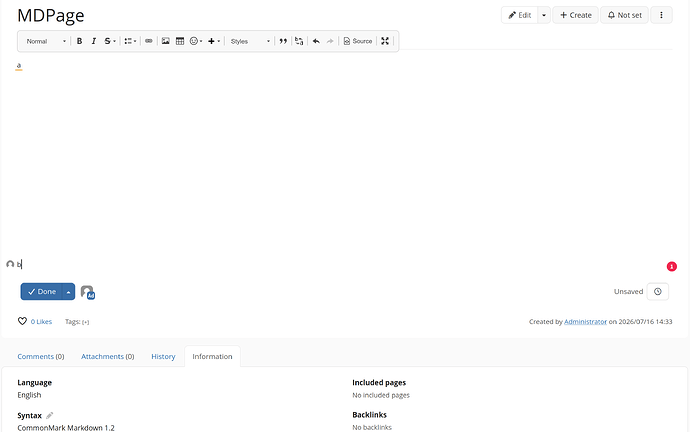Click the text 'a' in the editor
690x432 pixels.
18,66
